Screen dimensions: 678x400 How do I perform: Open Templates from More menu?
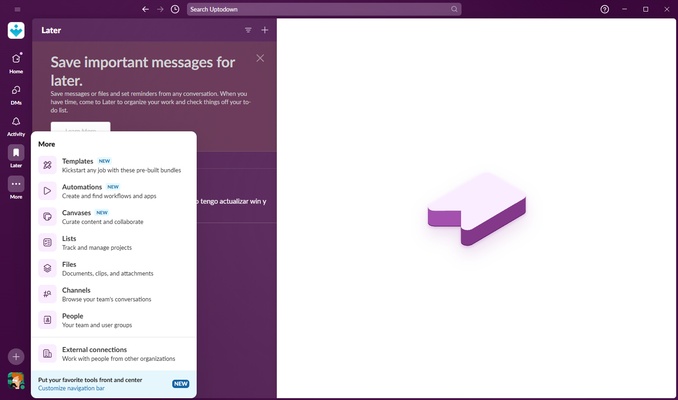click(114, 165)
